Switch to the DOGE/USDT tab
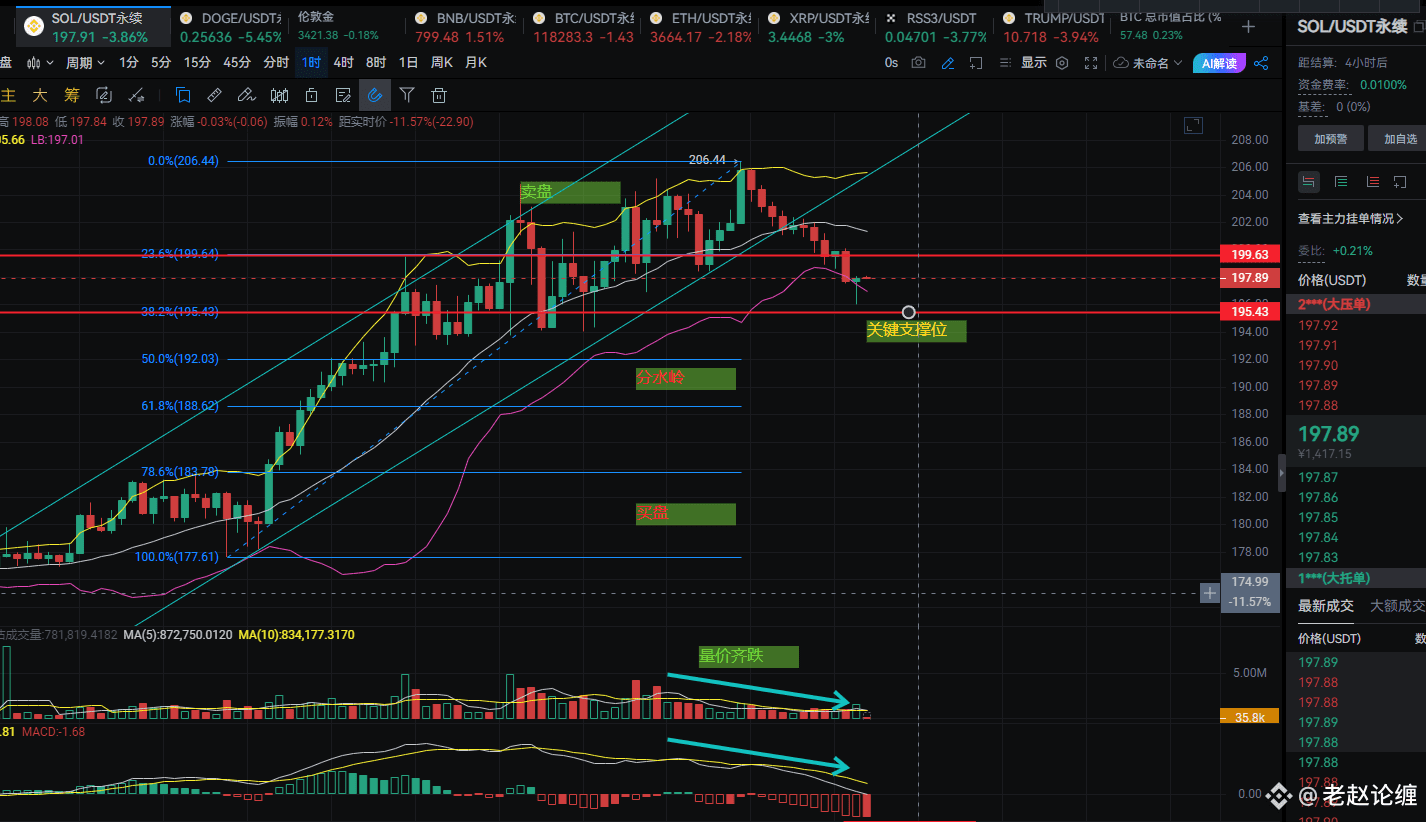 coord(230,27)
